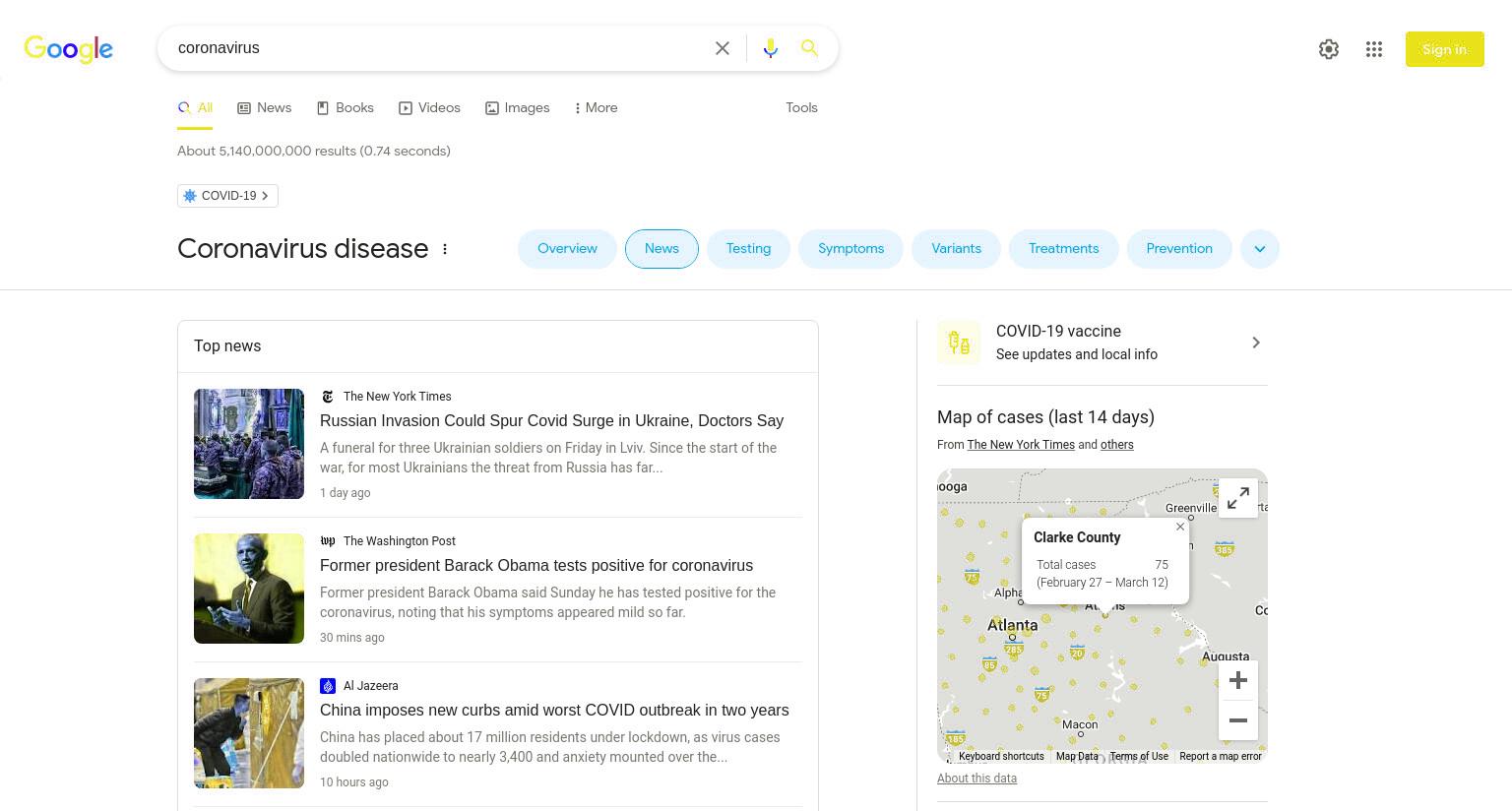This screenshot has height=811, width=1512.
Task: Open Google settings gear
Action: point(1329,49)
